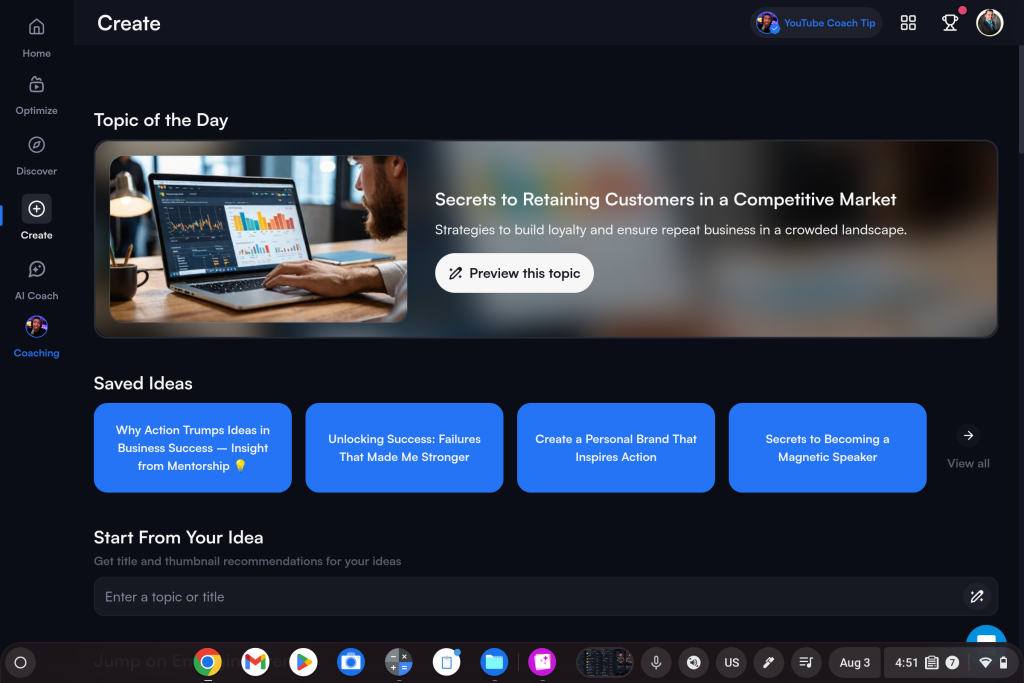This screenshot has height=683, width=1024.
Task: Open the trophy achievements icon
Action: pyautogui.click(x=950, y=23)
